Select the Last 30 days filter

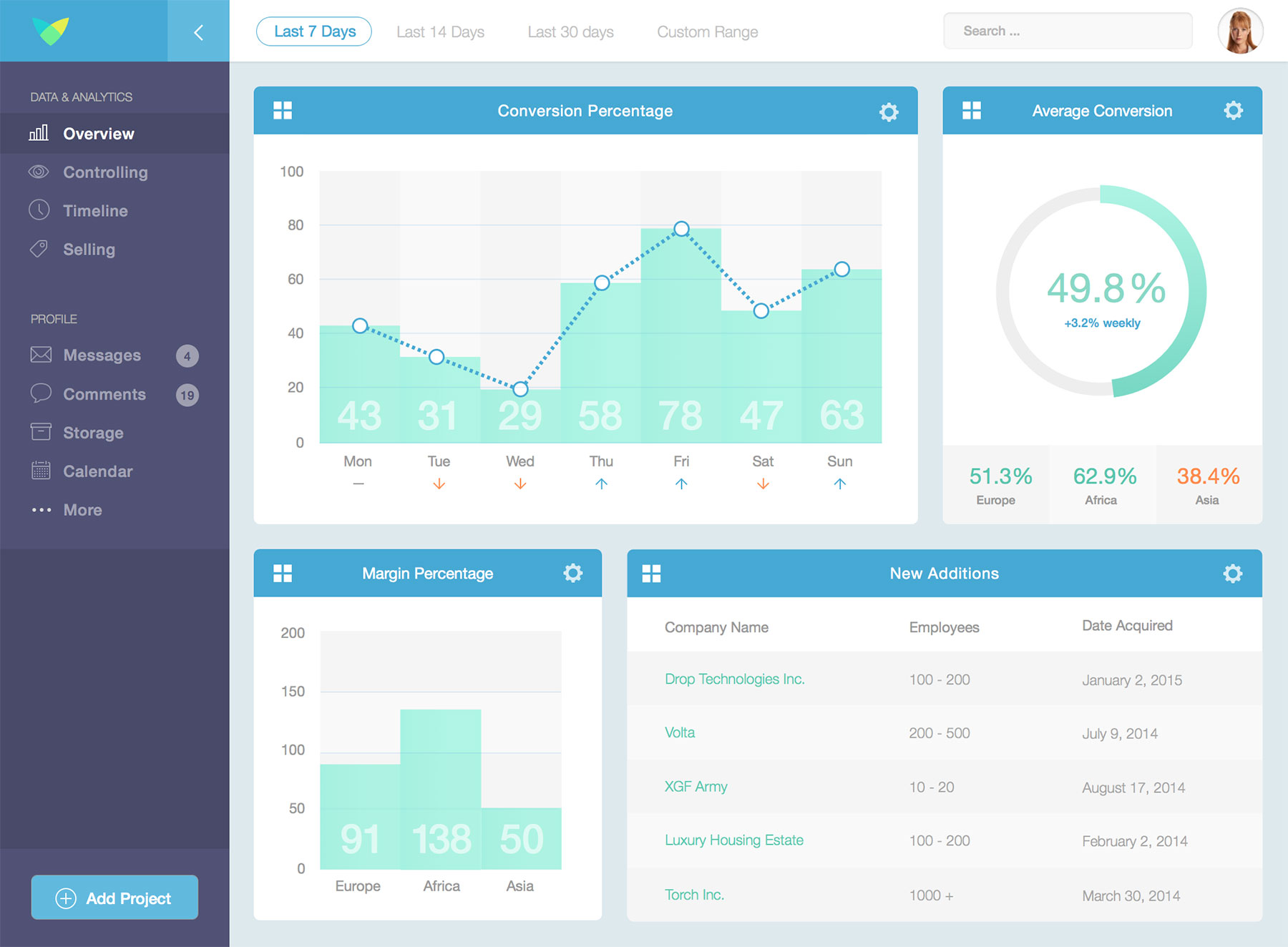570,31
